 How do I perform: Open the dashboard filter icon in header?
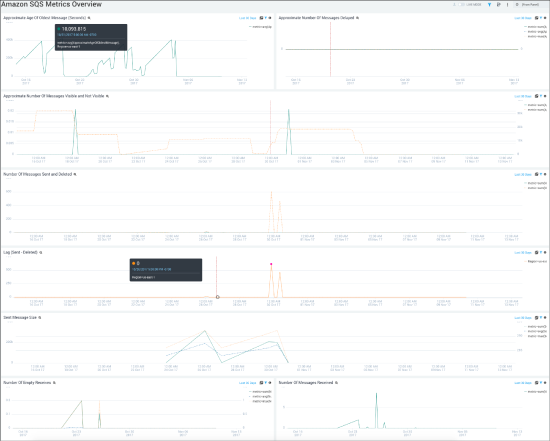[x=489, y=5]
